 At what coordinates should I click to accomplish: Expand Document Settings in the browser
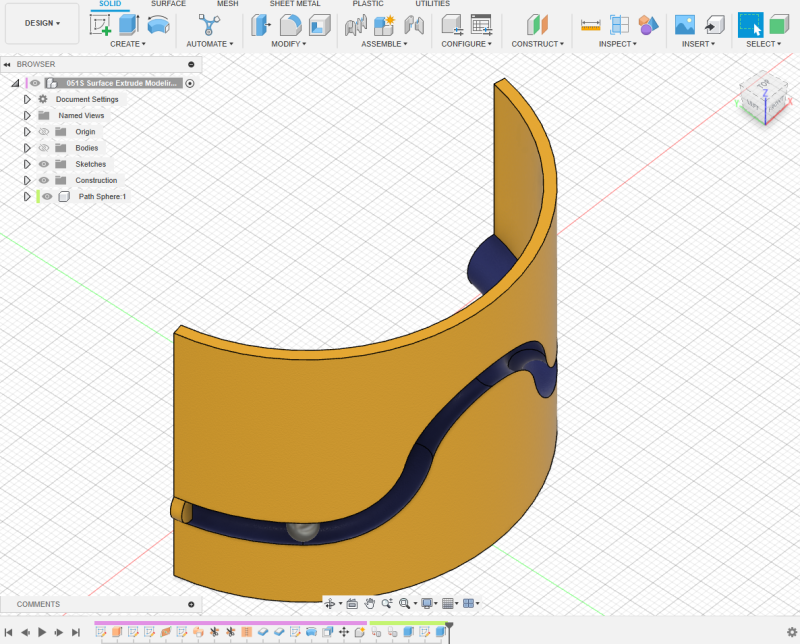tap(27, 99)
